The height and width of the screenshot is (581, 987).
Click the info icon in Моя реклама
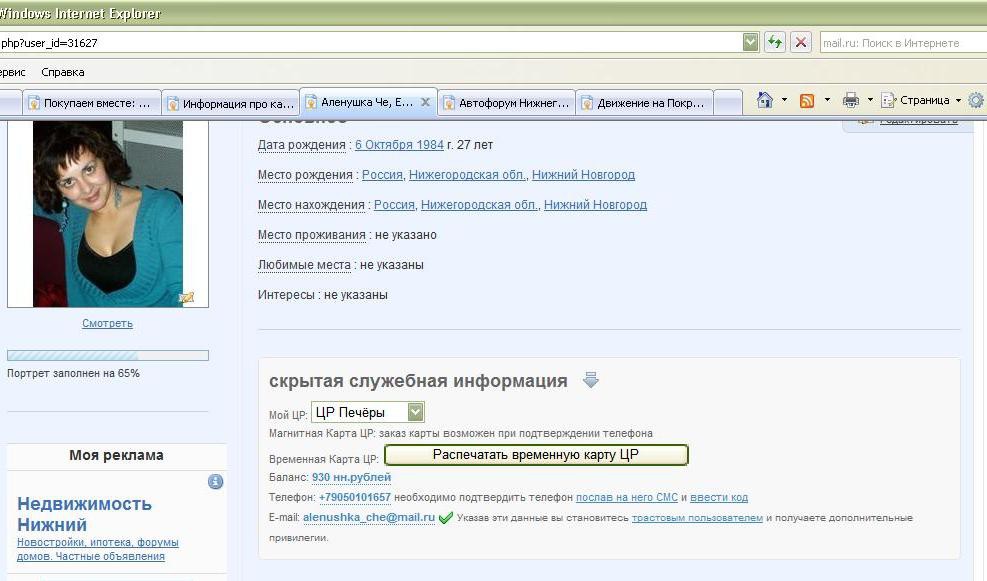coord(215,482)
